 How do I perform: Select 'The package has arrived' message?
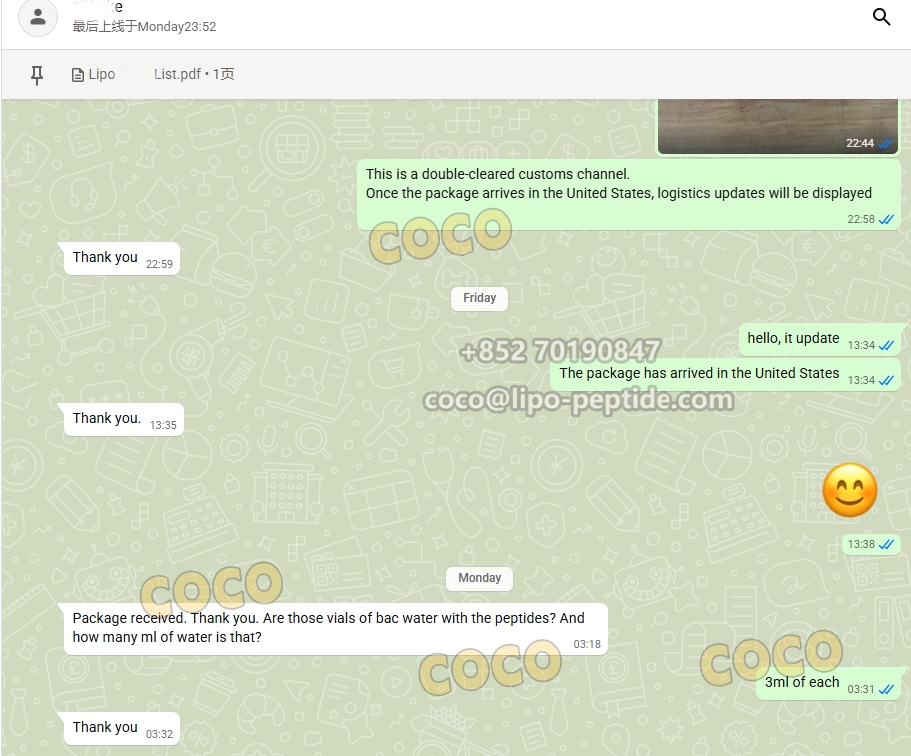pyautogui.click(x=725, y=374)
